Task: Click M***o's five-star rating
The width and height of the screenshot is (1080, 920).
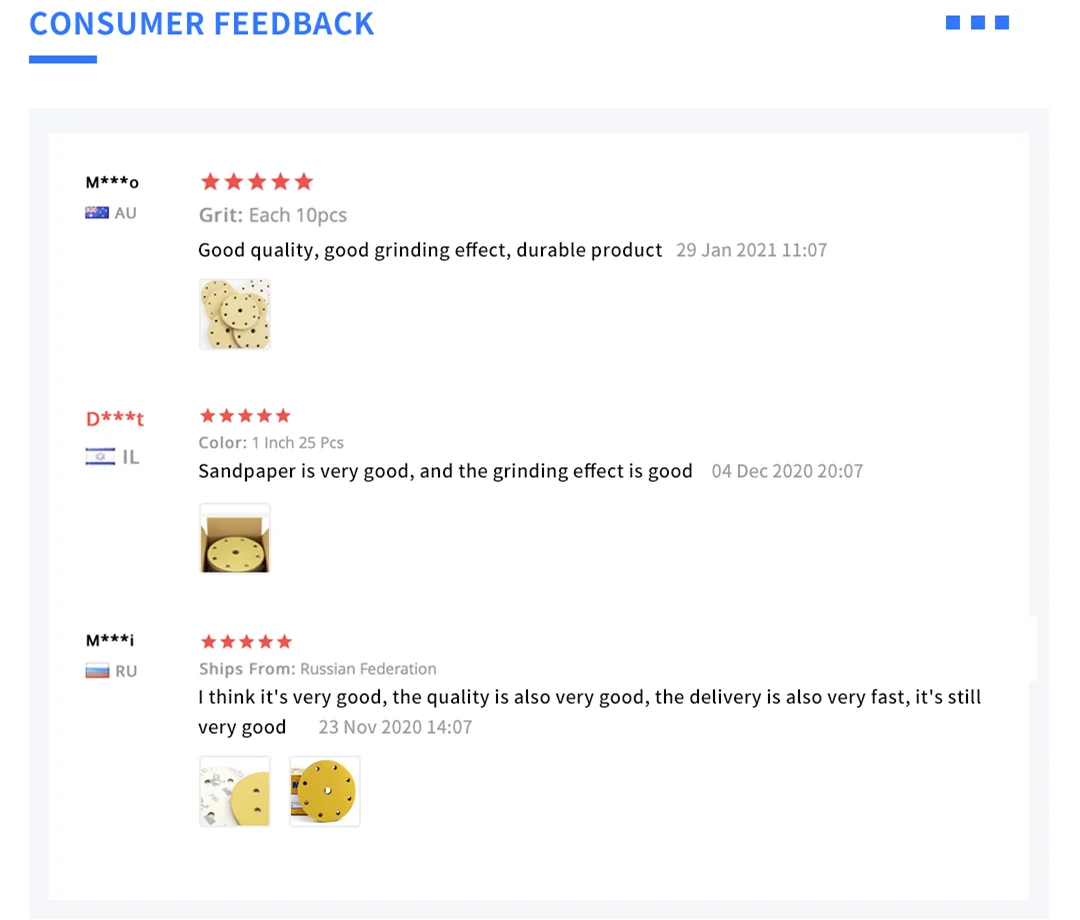Action: click(257, 181)
